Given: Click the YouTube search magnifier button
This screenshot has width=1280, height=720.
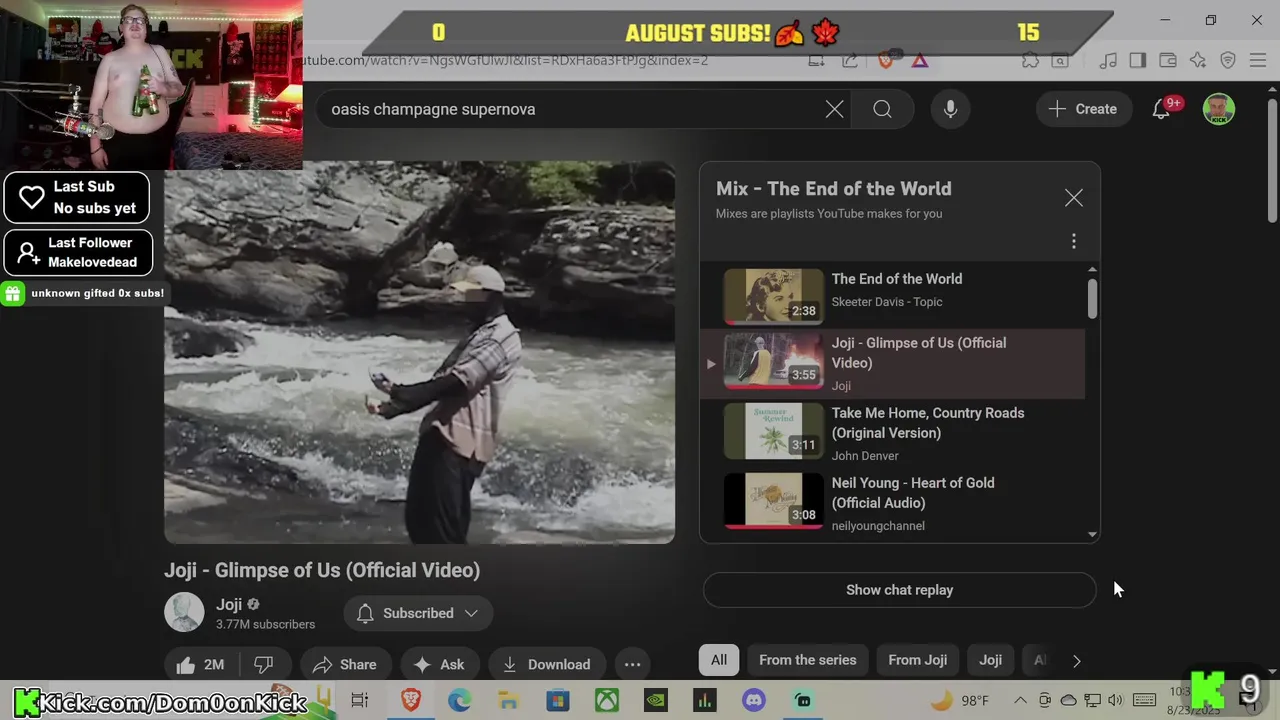Looking at the screenshot, I should pyautogui.click(x=882, y=109).
